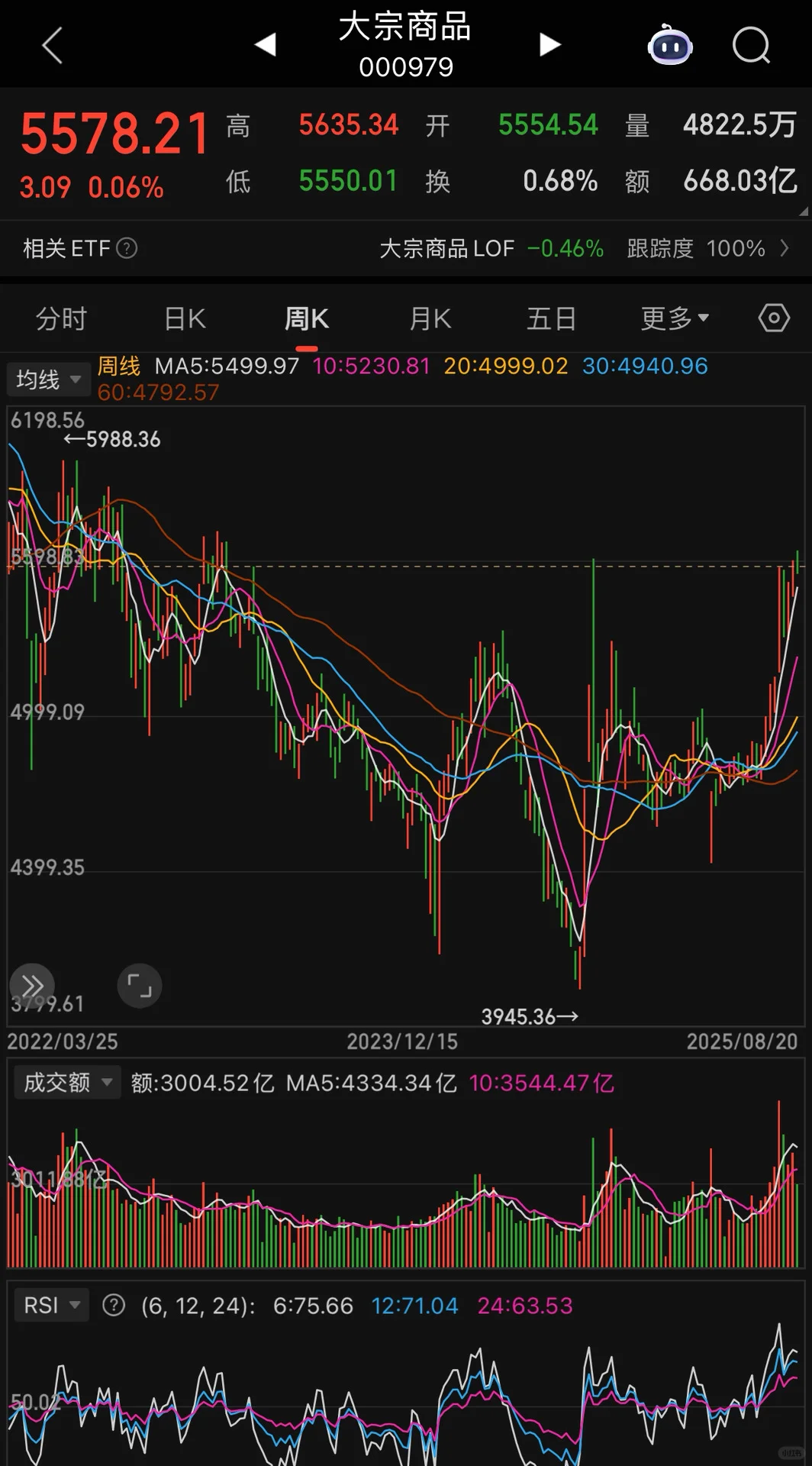Tap the amount value 668.03亿
The height and width of the screenshot is (1466, 812).
click(x=740, y=181)
